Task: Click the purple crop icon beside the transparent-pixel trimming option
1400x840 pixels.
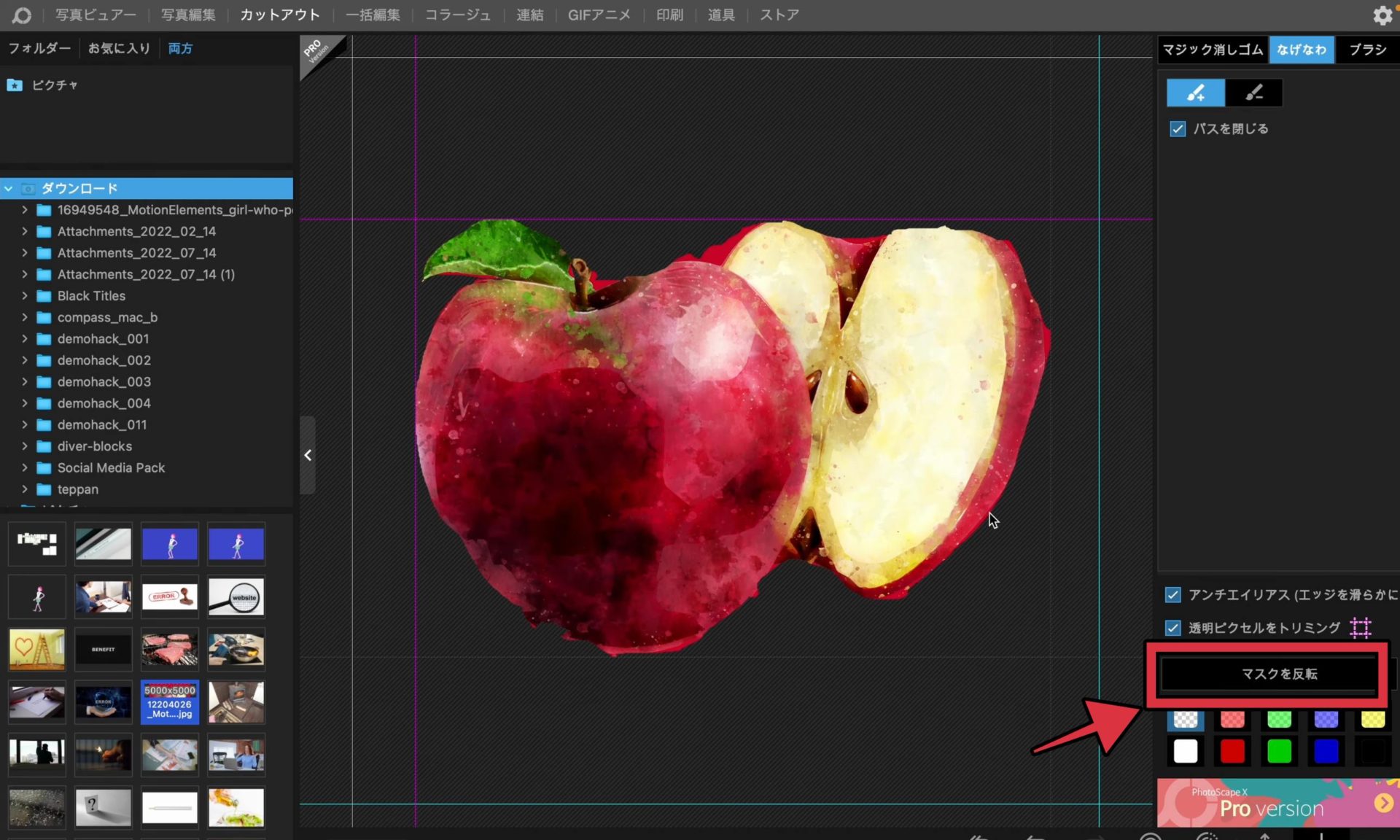Action: (1361, 627)
